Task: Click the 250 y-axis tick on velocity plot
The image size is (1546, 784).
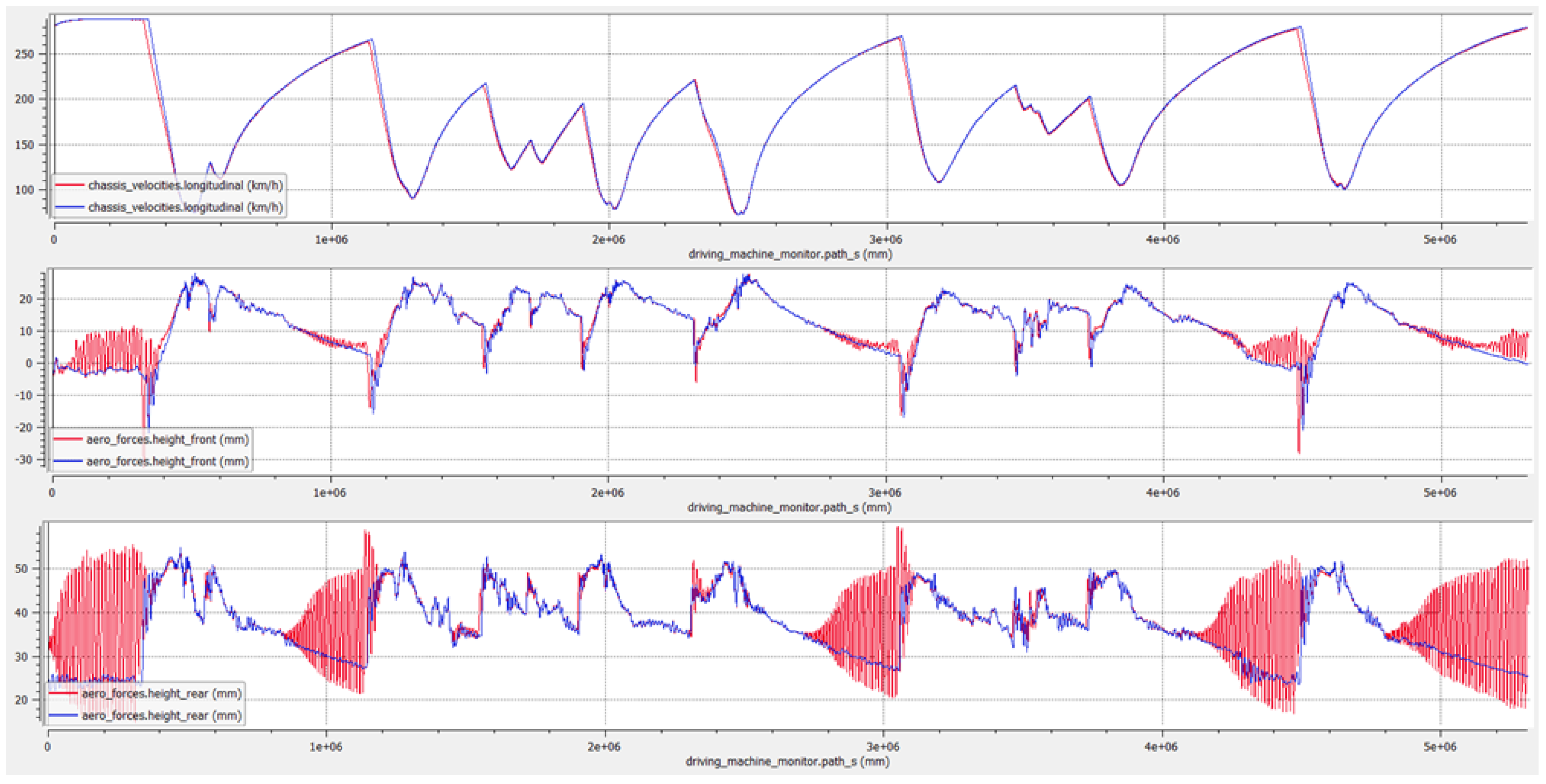Action: [x=25, y=54]
